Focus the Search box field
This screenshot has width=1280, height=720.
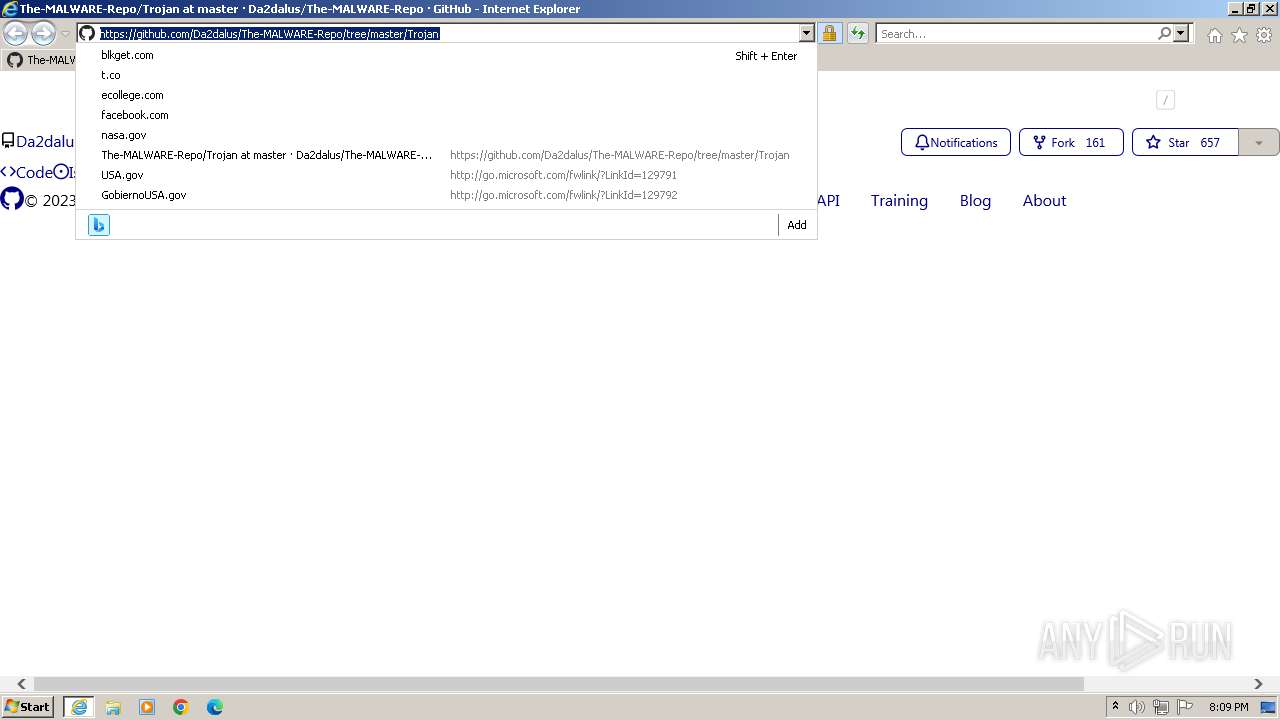(x=1016, y=34)
